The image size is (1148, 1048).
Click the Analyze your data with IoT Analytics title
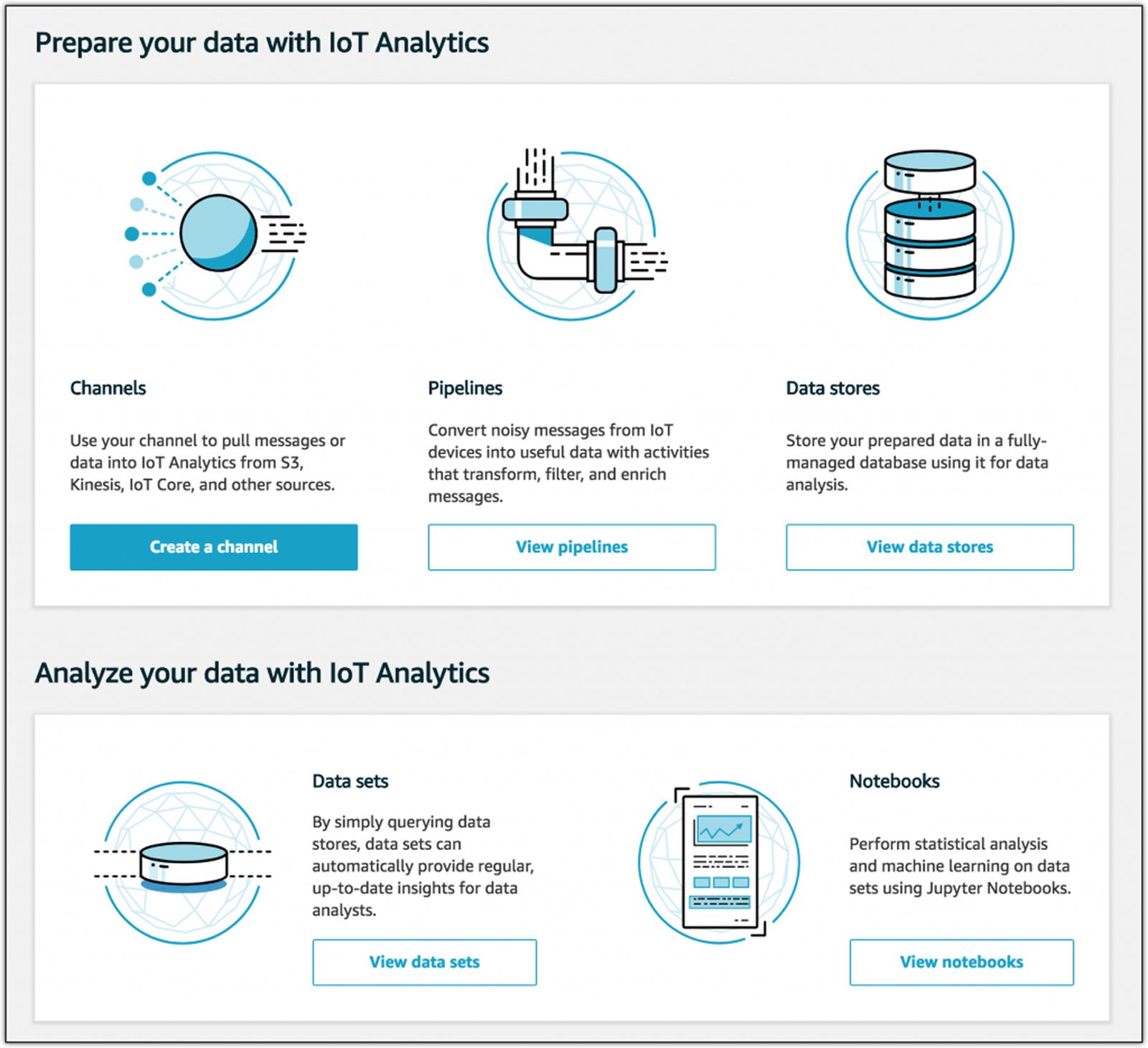(x=263, y=674)
